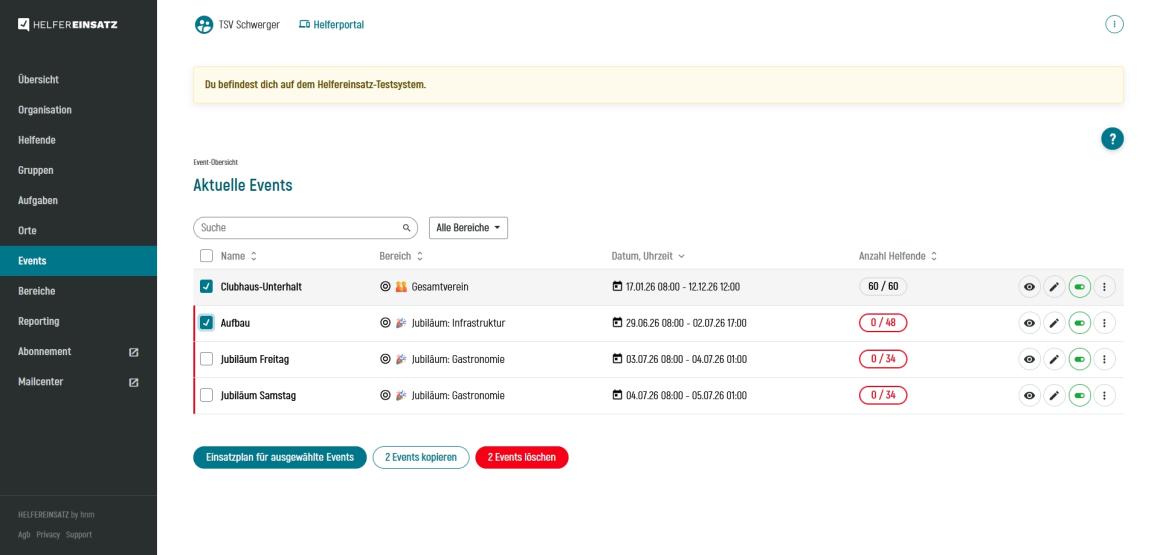This screenshot has width=1160, height=555.
Task: Click the 0 / 48 helper count badge
Action: pyautogui.click(x=883, y=323)
